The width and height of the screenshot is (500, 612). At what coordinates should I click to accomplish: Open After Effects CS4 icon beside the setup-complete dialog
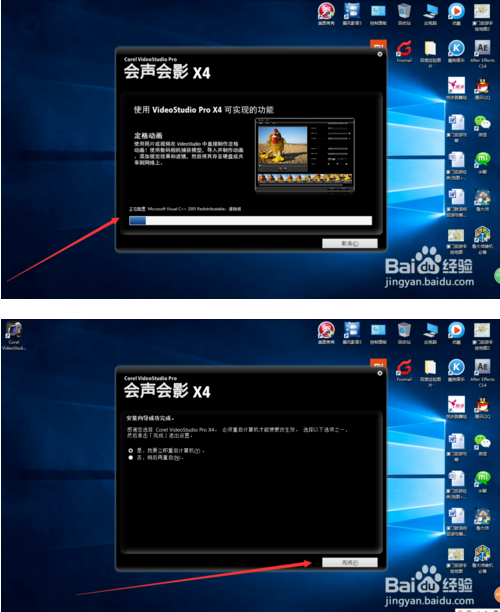tap(482, 373)
